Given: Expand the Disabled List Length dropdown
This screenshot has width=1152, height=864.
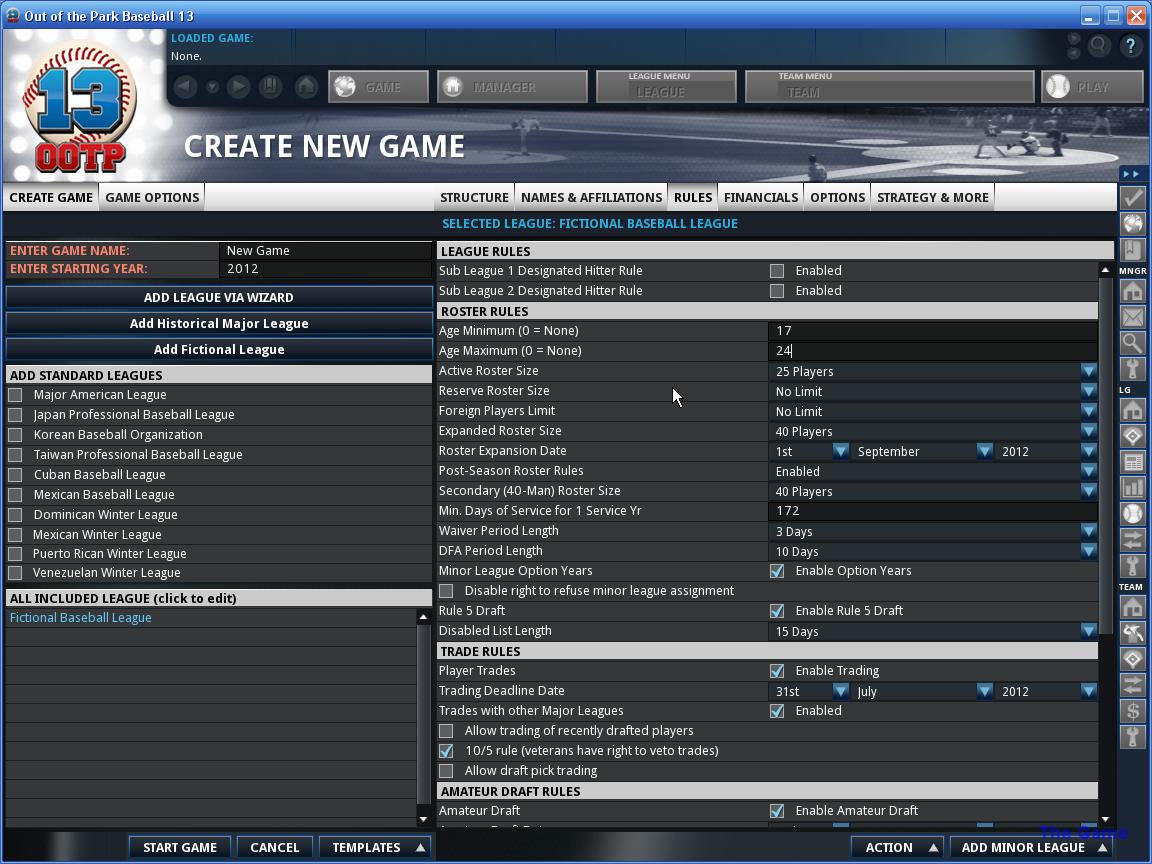Looking at the screenshot, I should point(1088,631).
